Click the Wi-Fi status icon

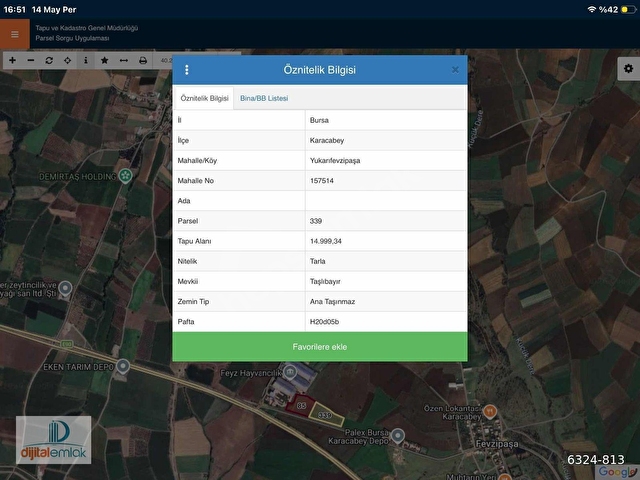[x=591, y=9]
